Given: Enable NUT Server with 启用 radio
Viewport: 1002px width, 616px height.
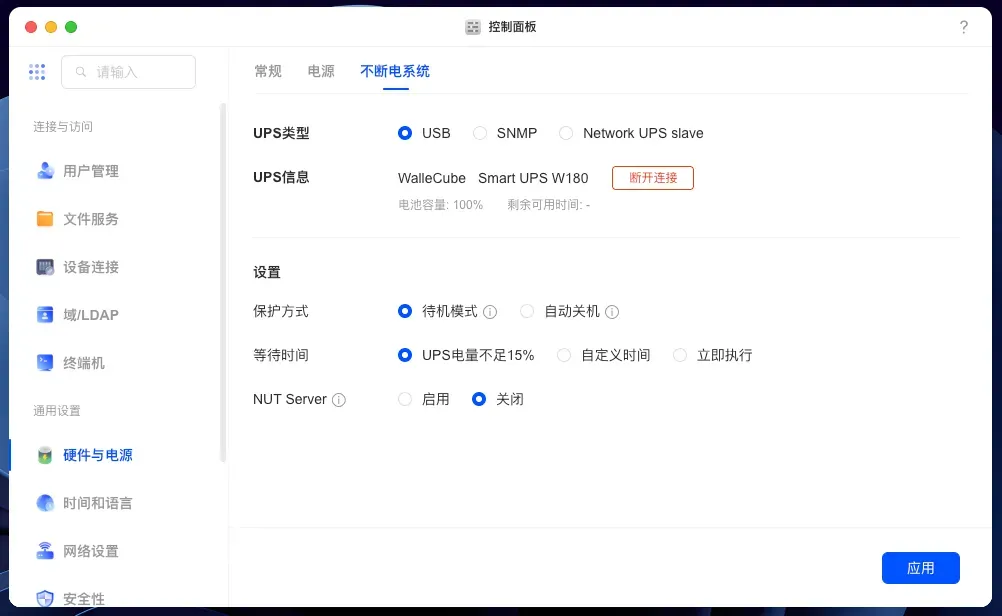Looking at the screenshot, I should coord(405,399).
